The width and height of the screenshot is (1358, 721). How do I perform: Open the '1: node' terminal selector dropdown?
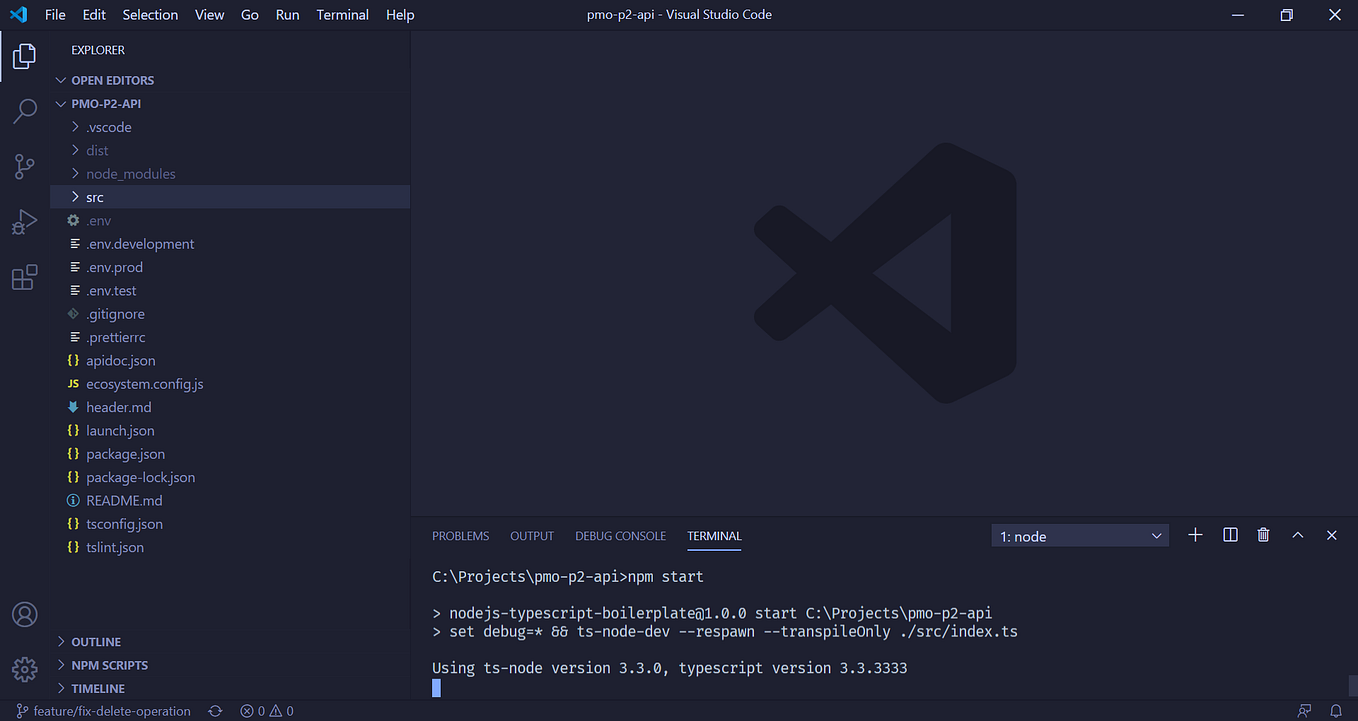(1079, 535)
